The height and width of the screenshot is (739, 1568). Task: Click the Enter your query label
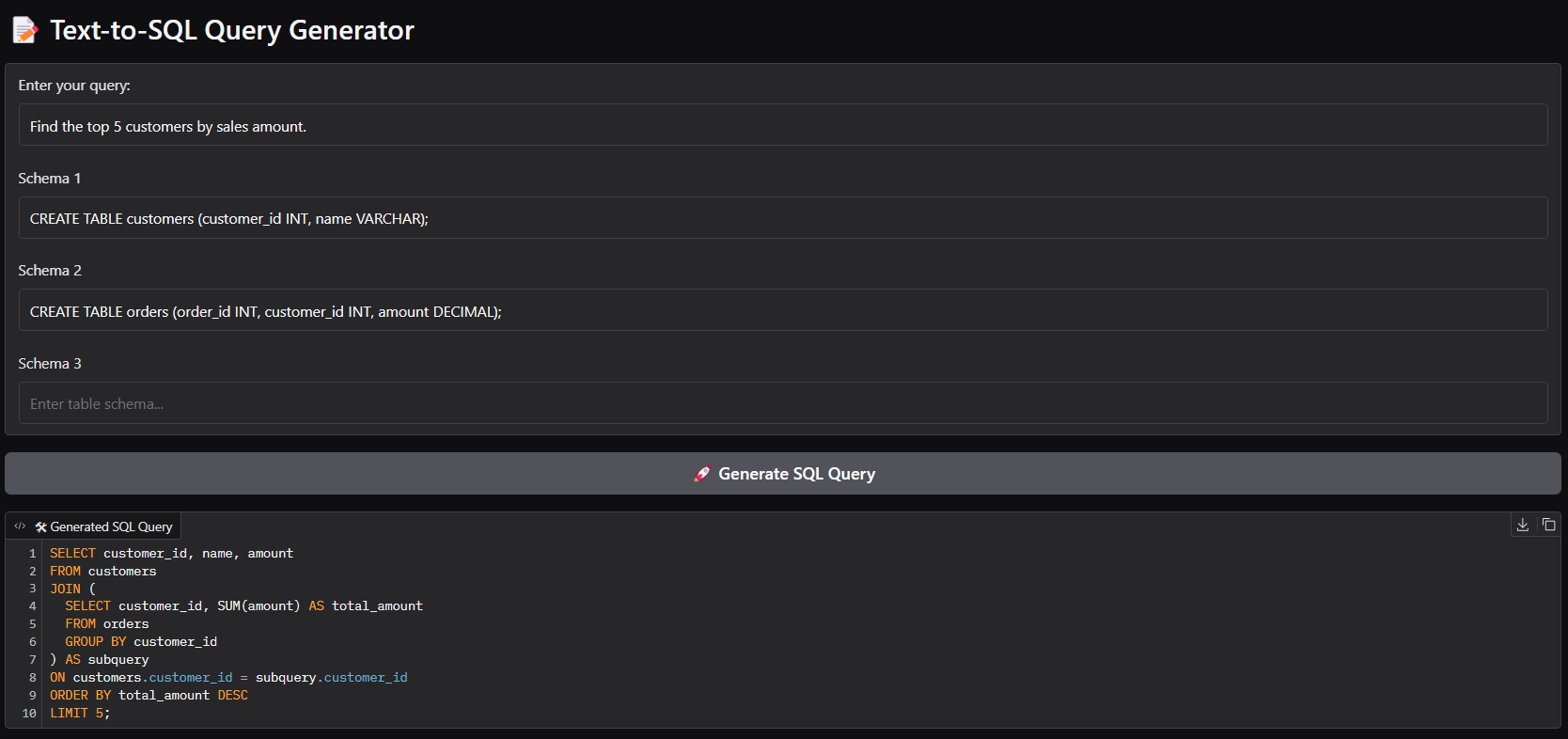[74, 85]
